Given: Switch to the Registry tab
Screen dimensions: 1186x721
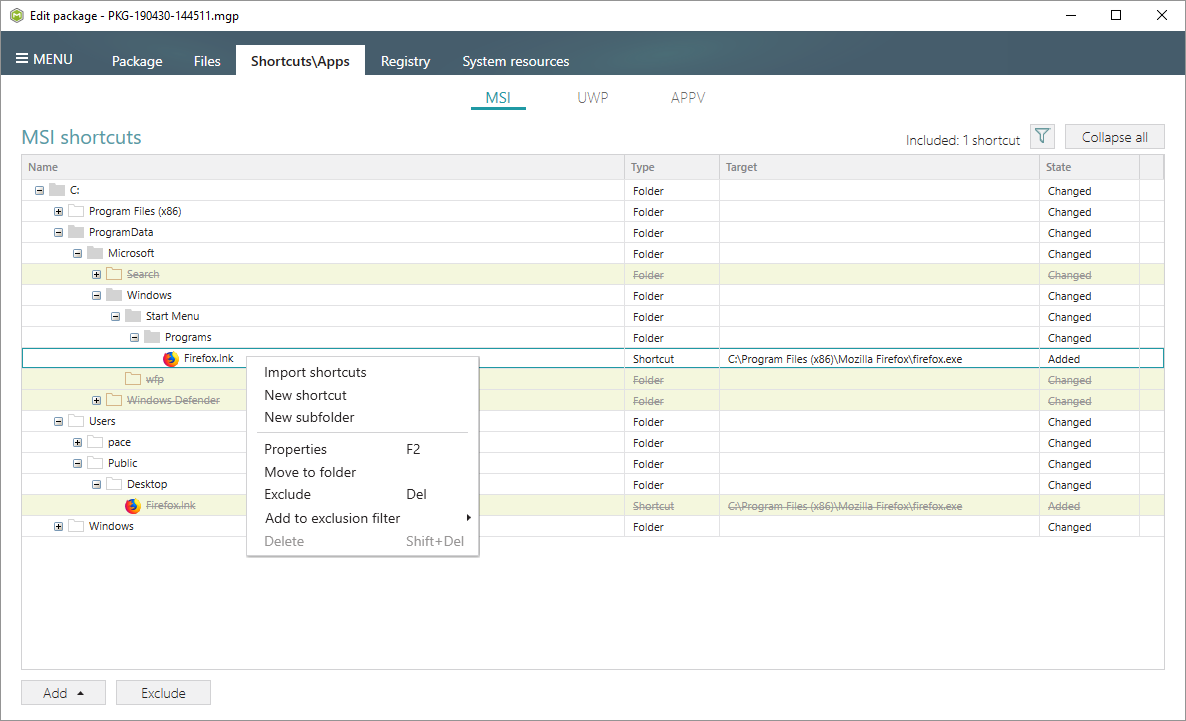Looking at the screenshot, I should pos(405,61).
